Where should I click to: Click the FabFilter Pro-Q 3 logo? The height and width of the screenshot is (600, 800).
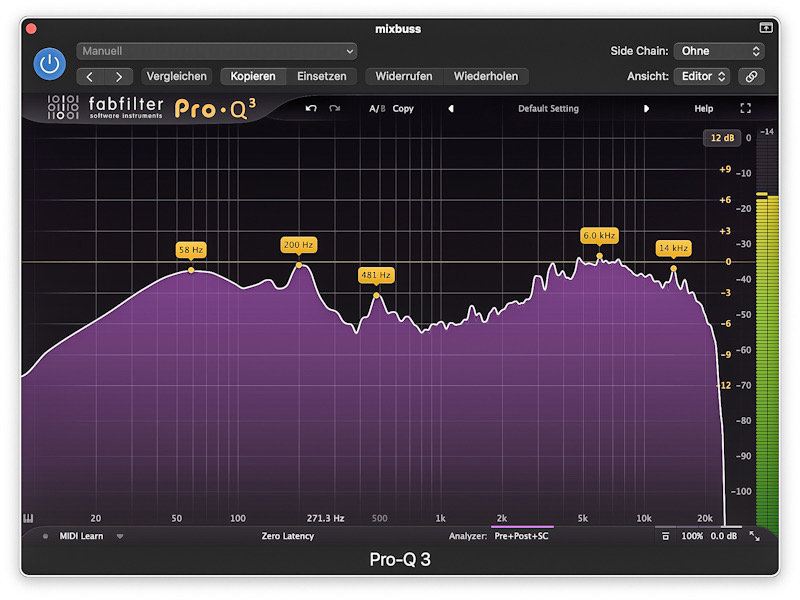[152, 108]
